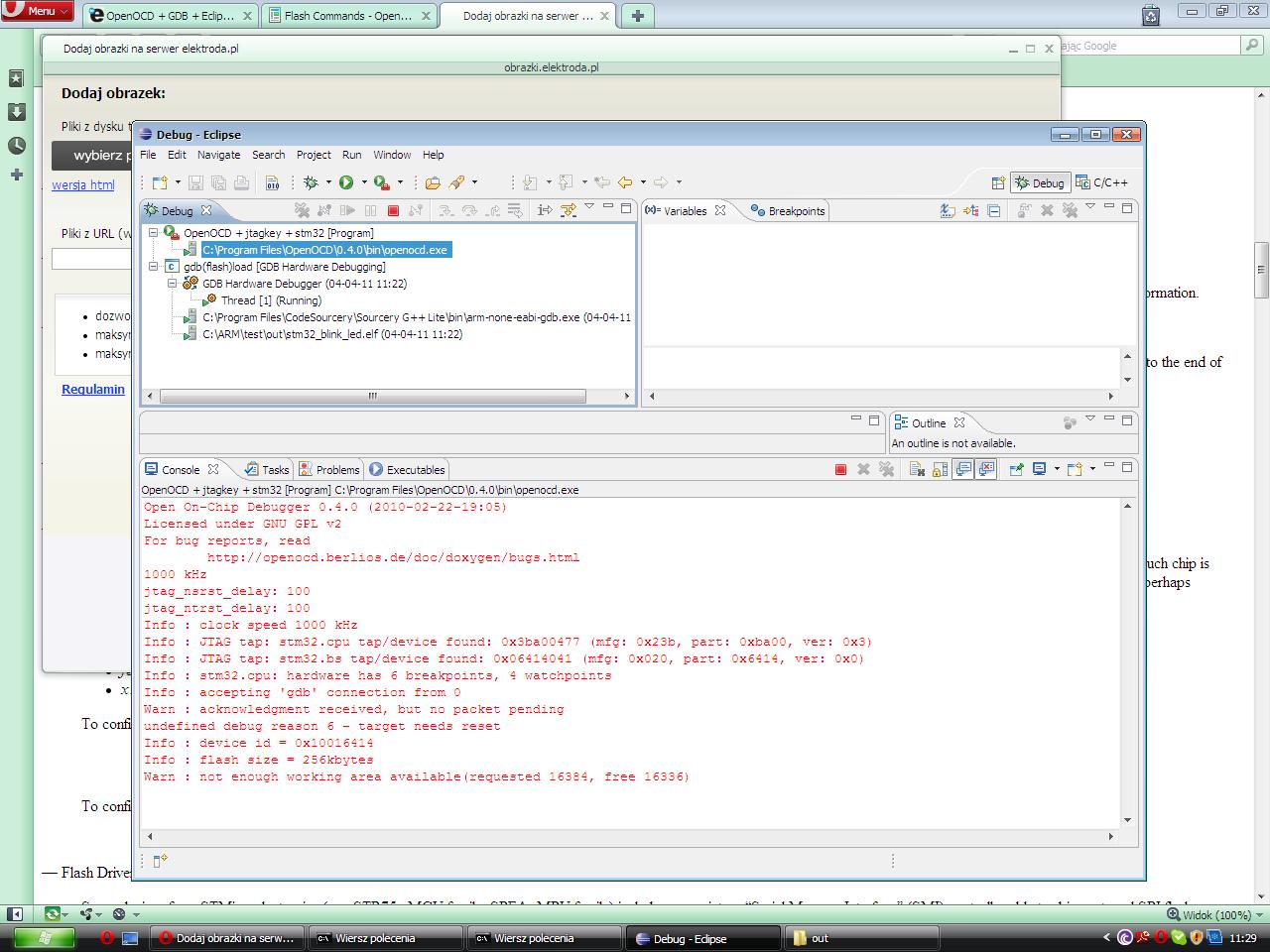This screenshot has width=1270, height=952.
Task: Click Collapse All icon in Variables view
Action: [994, 210]
